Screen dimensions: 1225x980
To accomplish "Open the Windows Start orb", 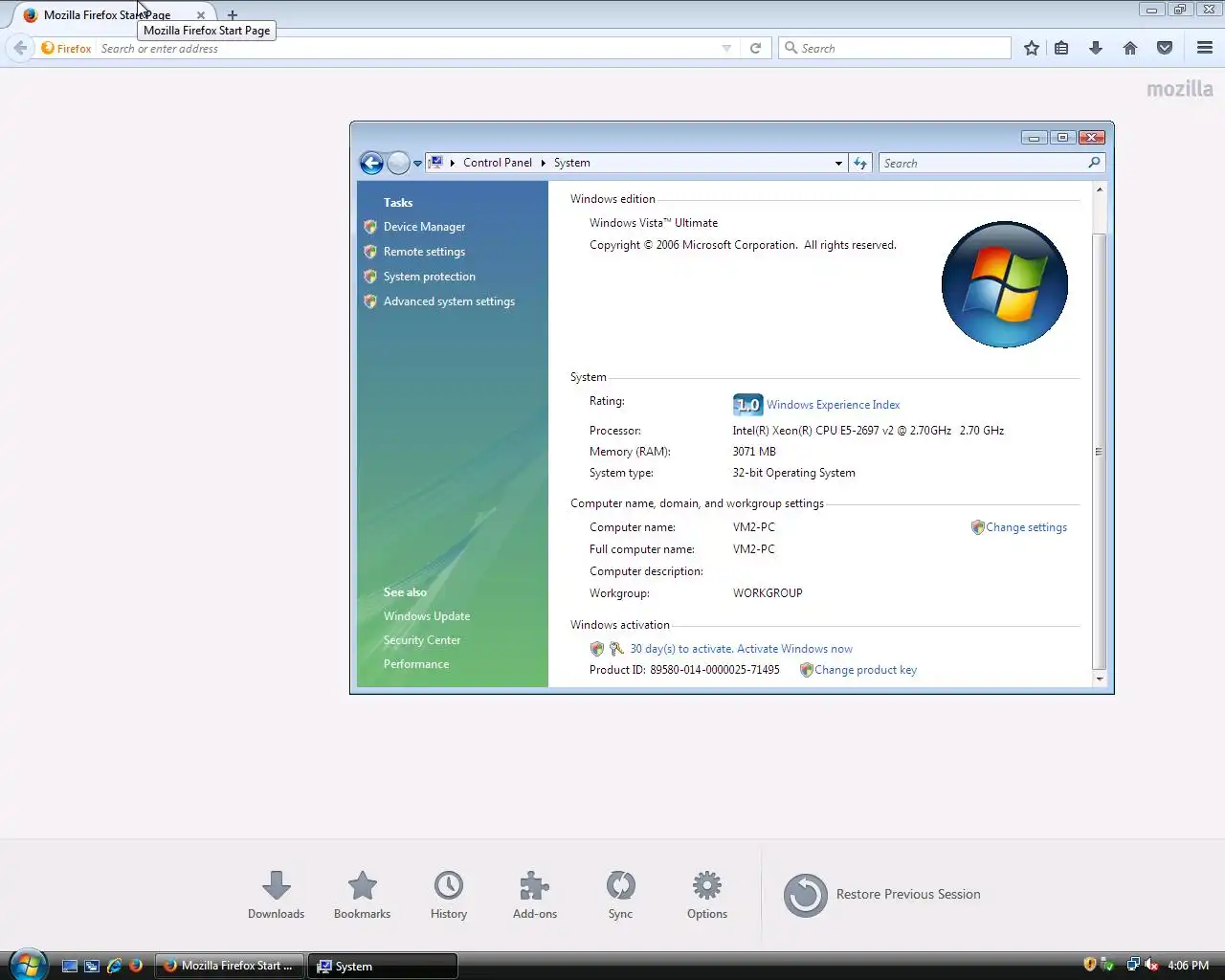I will point(28,964).
